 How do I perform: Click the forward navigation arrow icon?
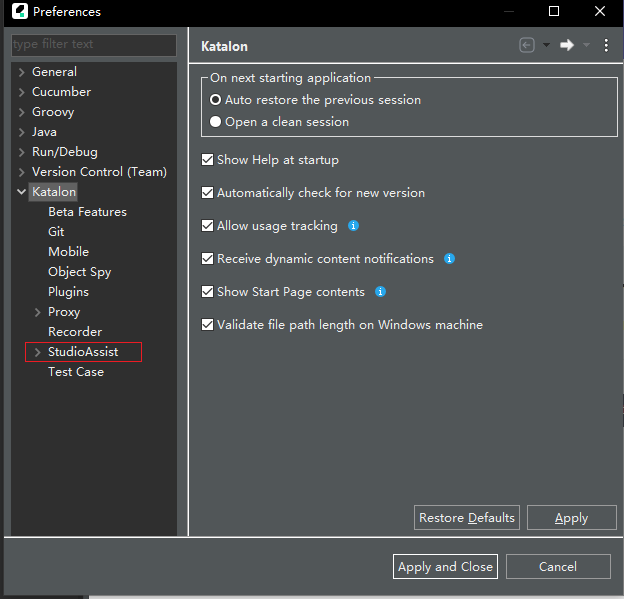coord(567,45)
